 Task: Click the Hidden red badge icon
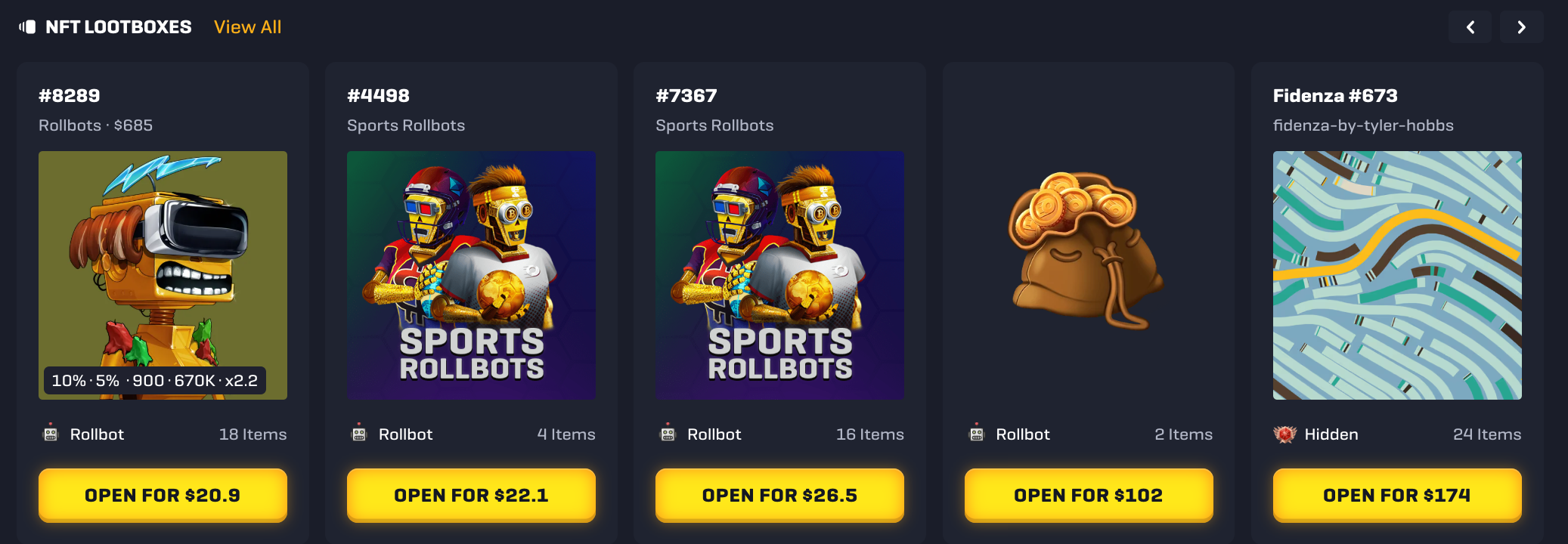click(1285, 434)
